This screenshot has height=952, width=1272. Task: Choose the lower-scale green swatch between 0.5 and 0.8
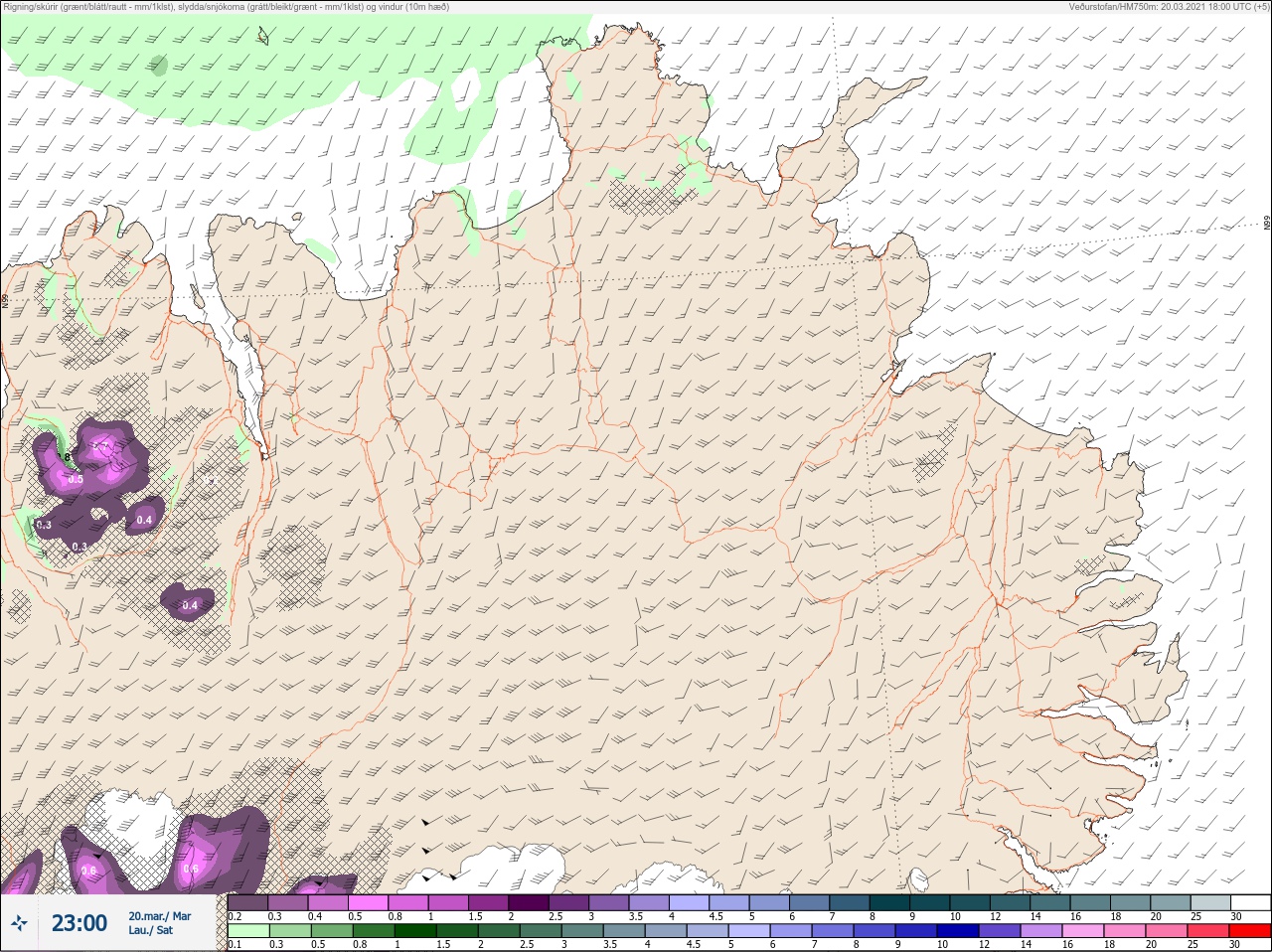tap(332, 930)
